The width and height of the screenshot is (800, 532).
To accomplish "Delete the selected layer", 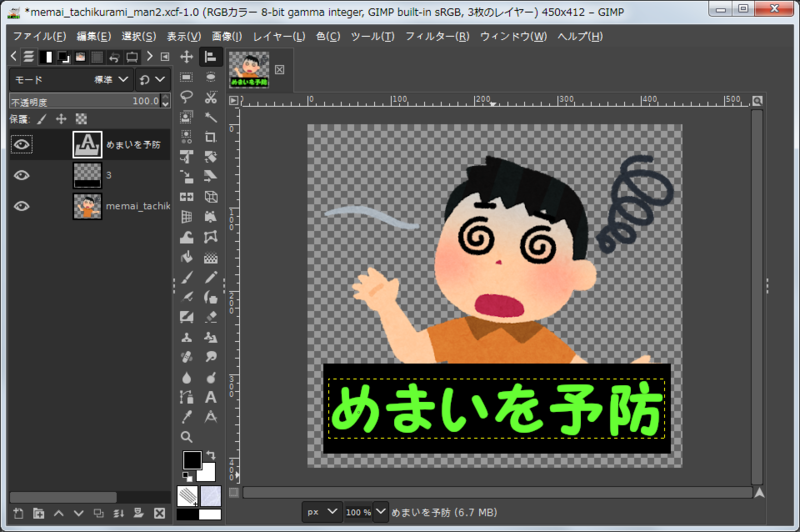I will pos(159,513).
